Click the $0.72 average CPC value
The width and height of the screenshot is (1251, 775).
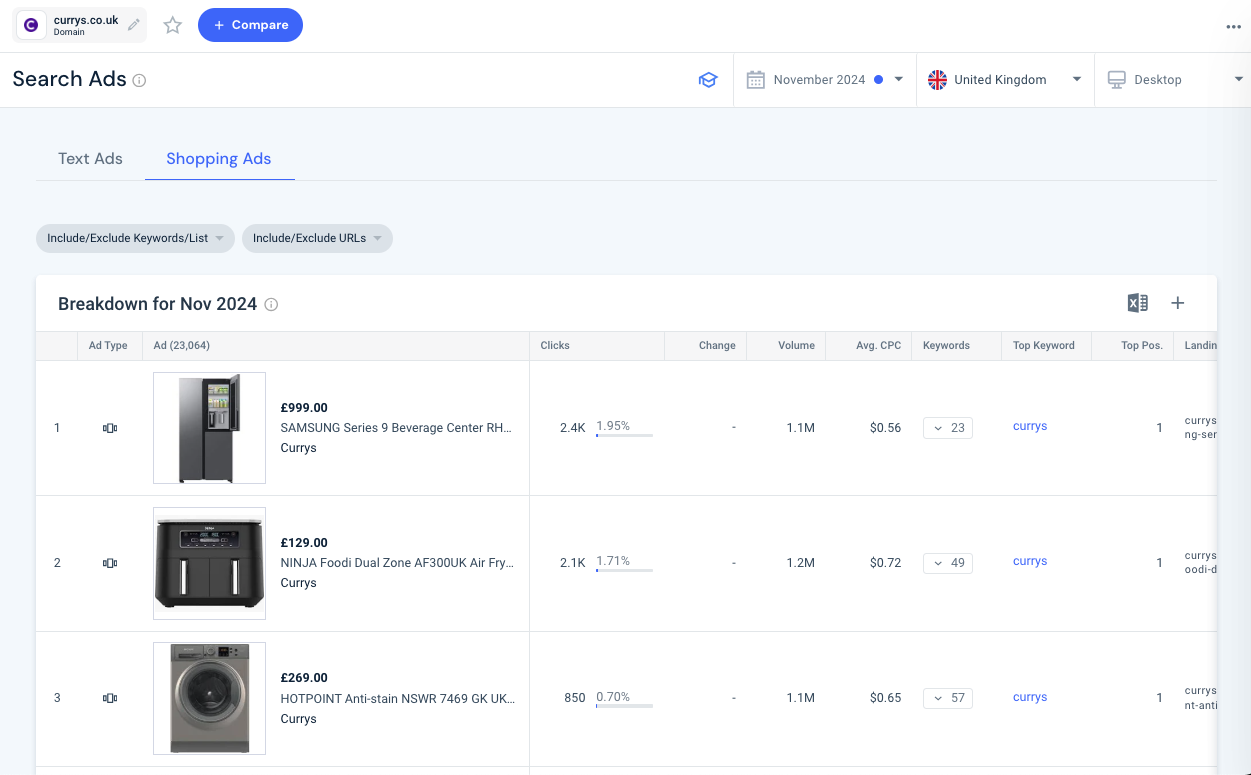pyautogui.click(x=885, y=563)
